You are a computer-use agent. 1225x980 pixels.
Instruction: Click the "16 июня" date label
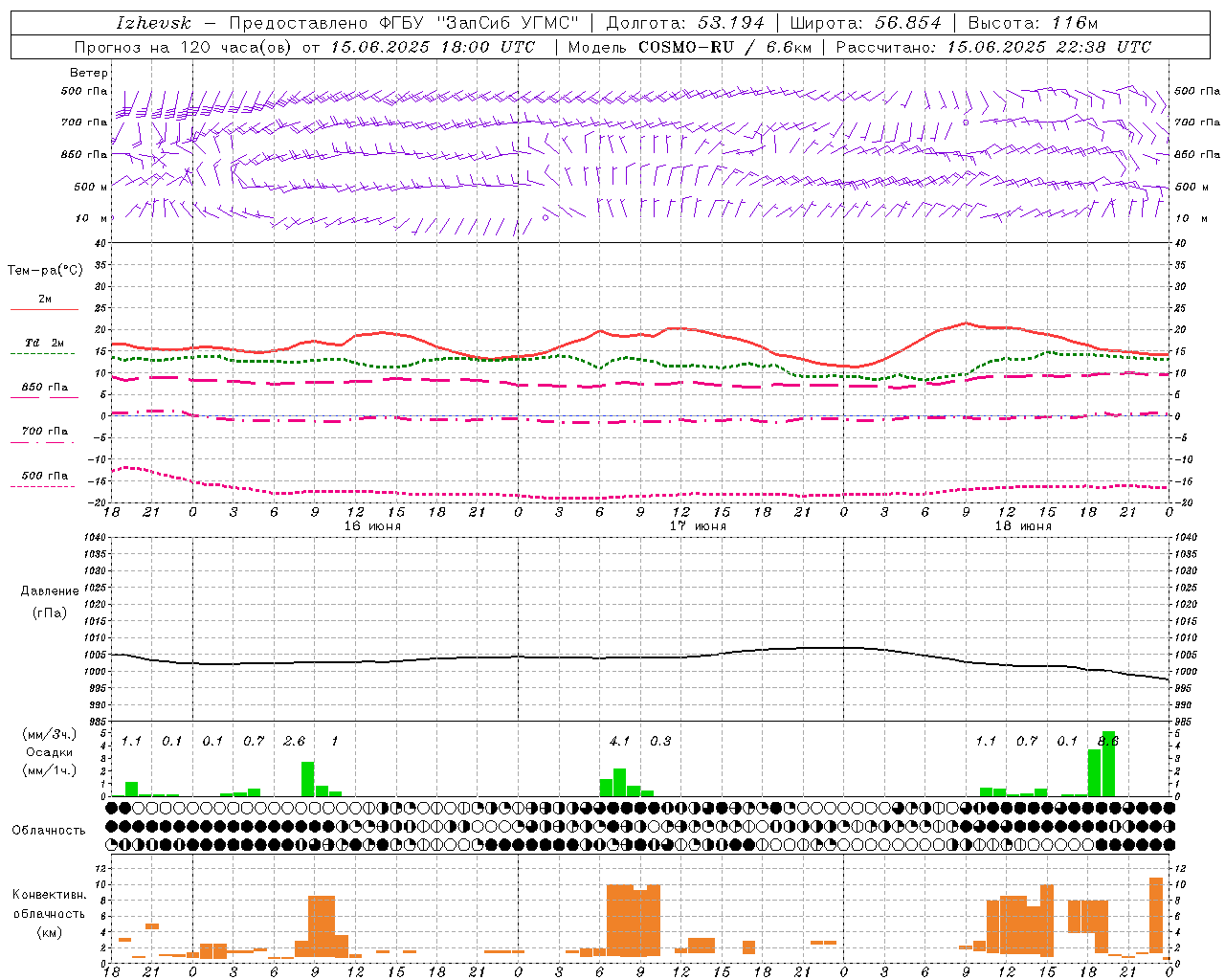(x=372, y=525)
